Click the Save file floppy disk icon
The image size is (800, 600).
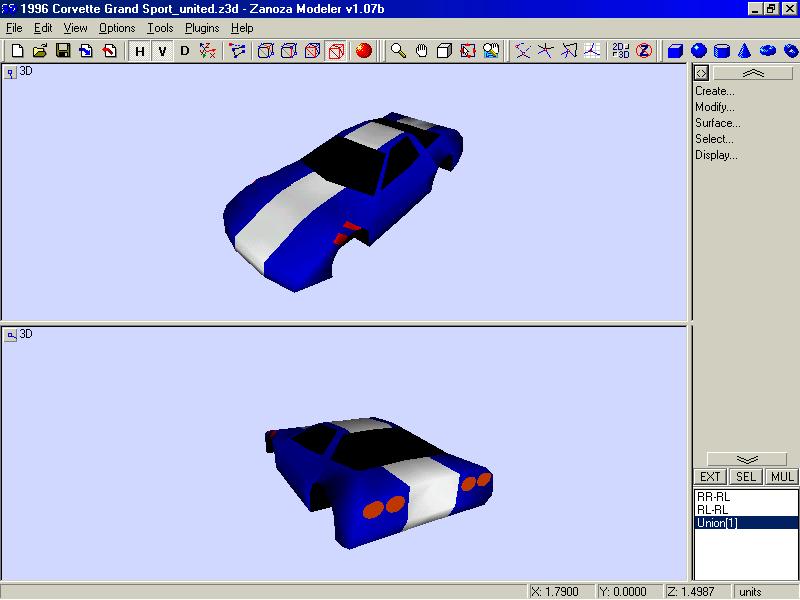(x=63, y=51)
